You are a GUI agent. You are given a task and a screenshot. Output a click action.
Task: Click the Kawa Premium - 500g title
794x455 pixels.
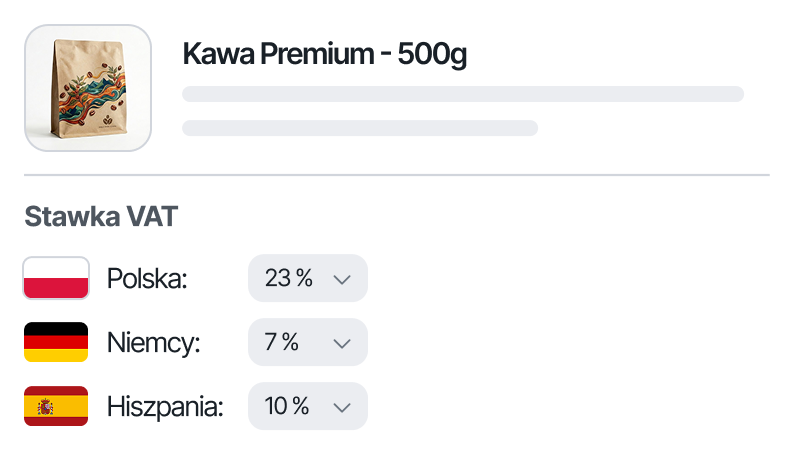[x=324, y=54]
